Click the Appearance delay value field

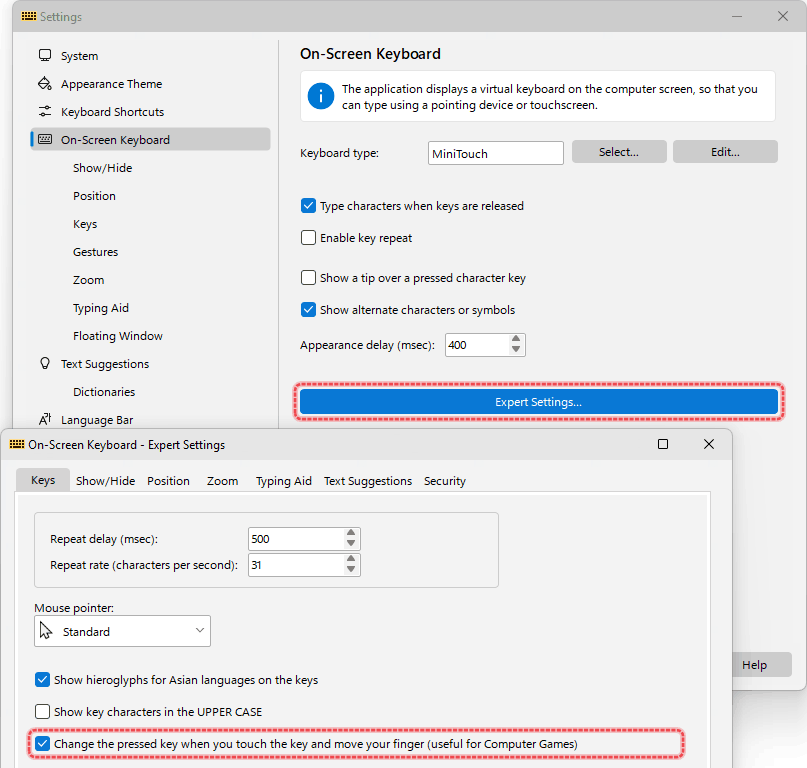click(x=477, y=345)
